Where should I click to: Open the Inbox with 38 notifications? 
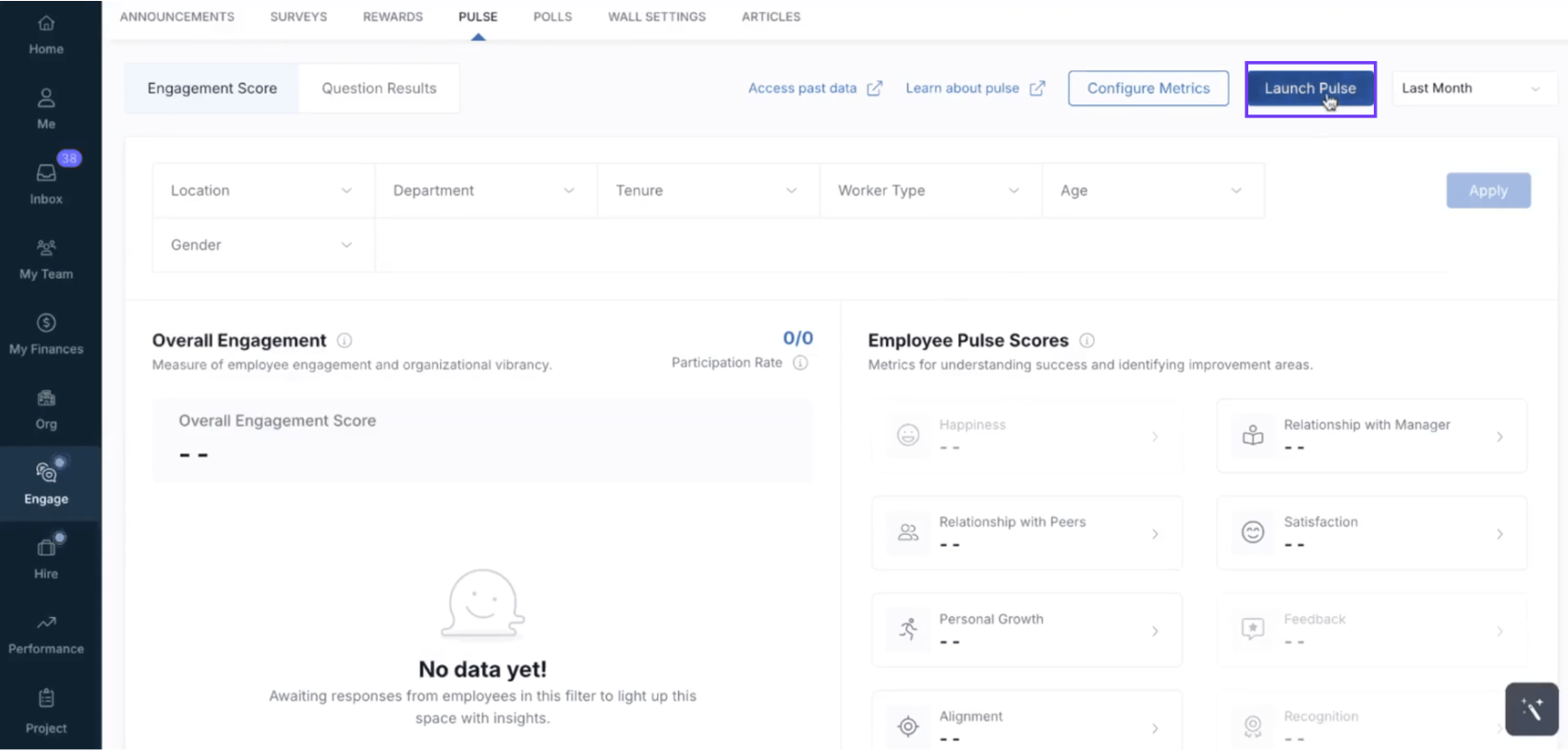pos(46,183)
